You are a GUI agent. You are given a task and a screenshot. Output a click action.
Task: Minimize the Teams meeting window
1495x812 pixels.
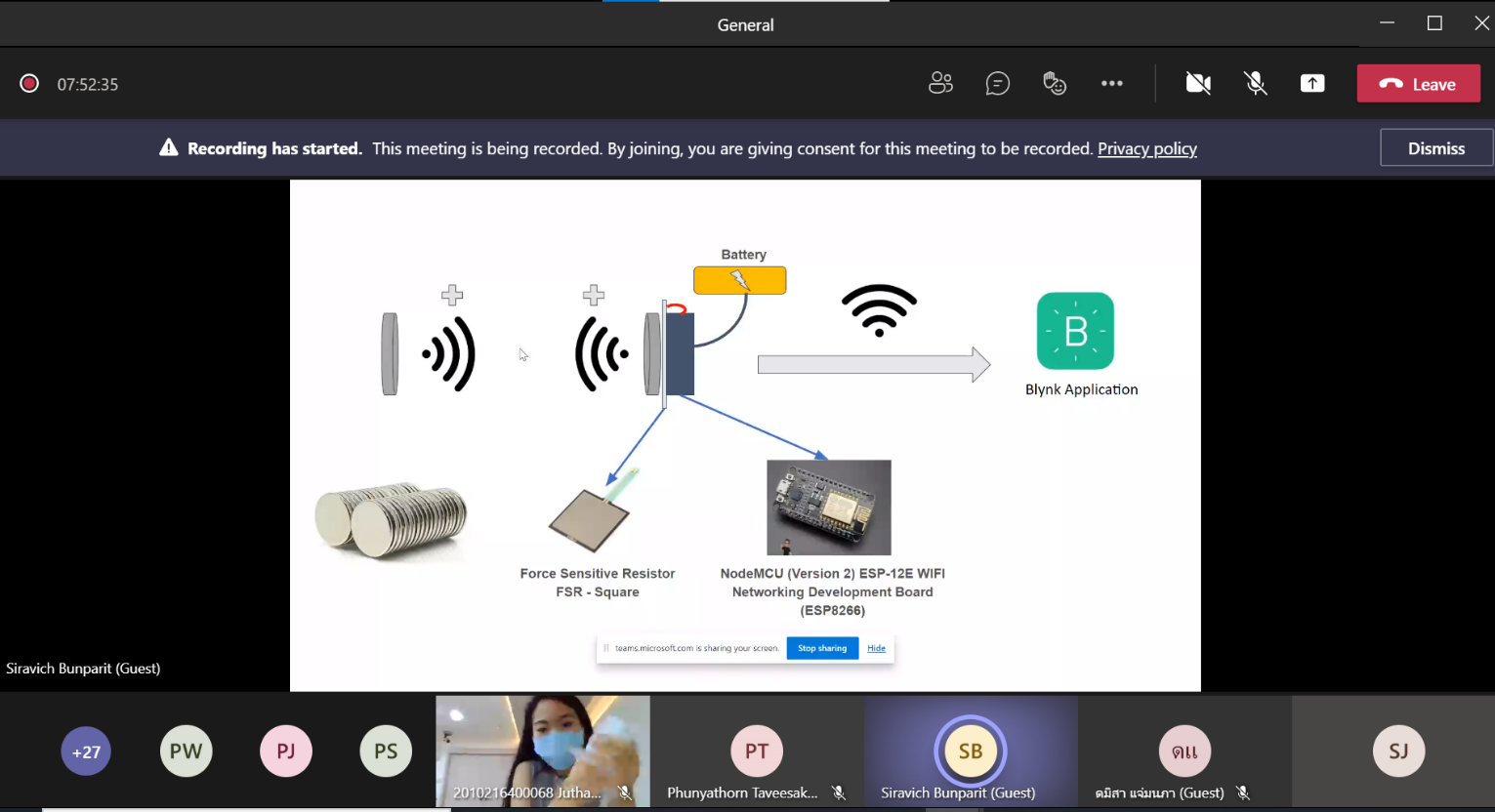pos(1387,23)
